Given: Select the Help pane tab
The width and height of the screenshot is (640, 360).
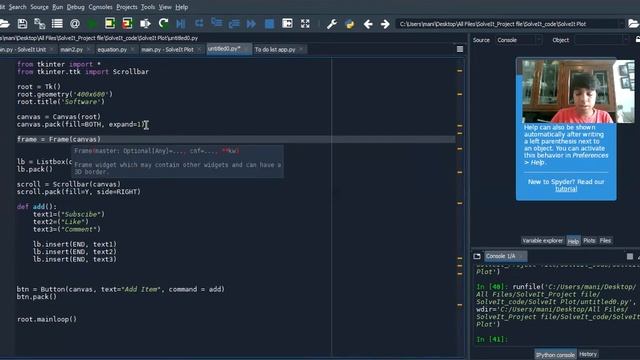Looking at the screenshot, I should [573, 241].
